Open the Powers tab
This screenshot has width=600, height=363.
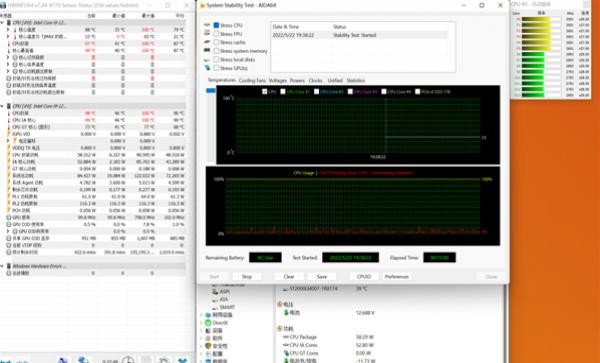pos(297,81)
